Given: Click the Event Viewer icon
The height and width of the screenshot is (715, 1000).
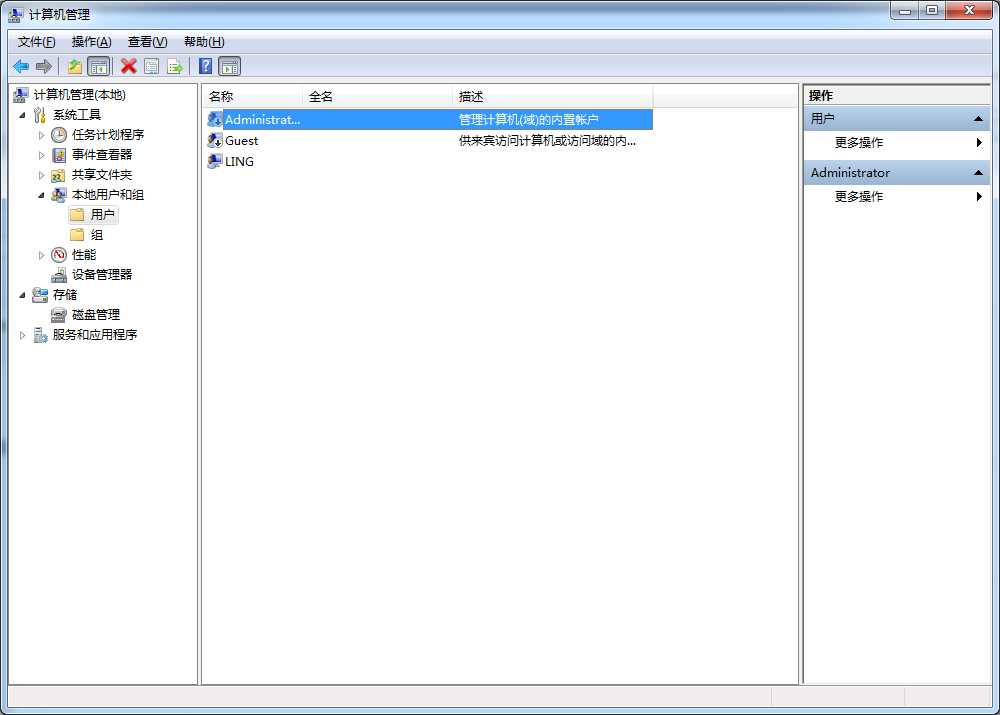Looking at the screenshot, I should (59, 155).
